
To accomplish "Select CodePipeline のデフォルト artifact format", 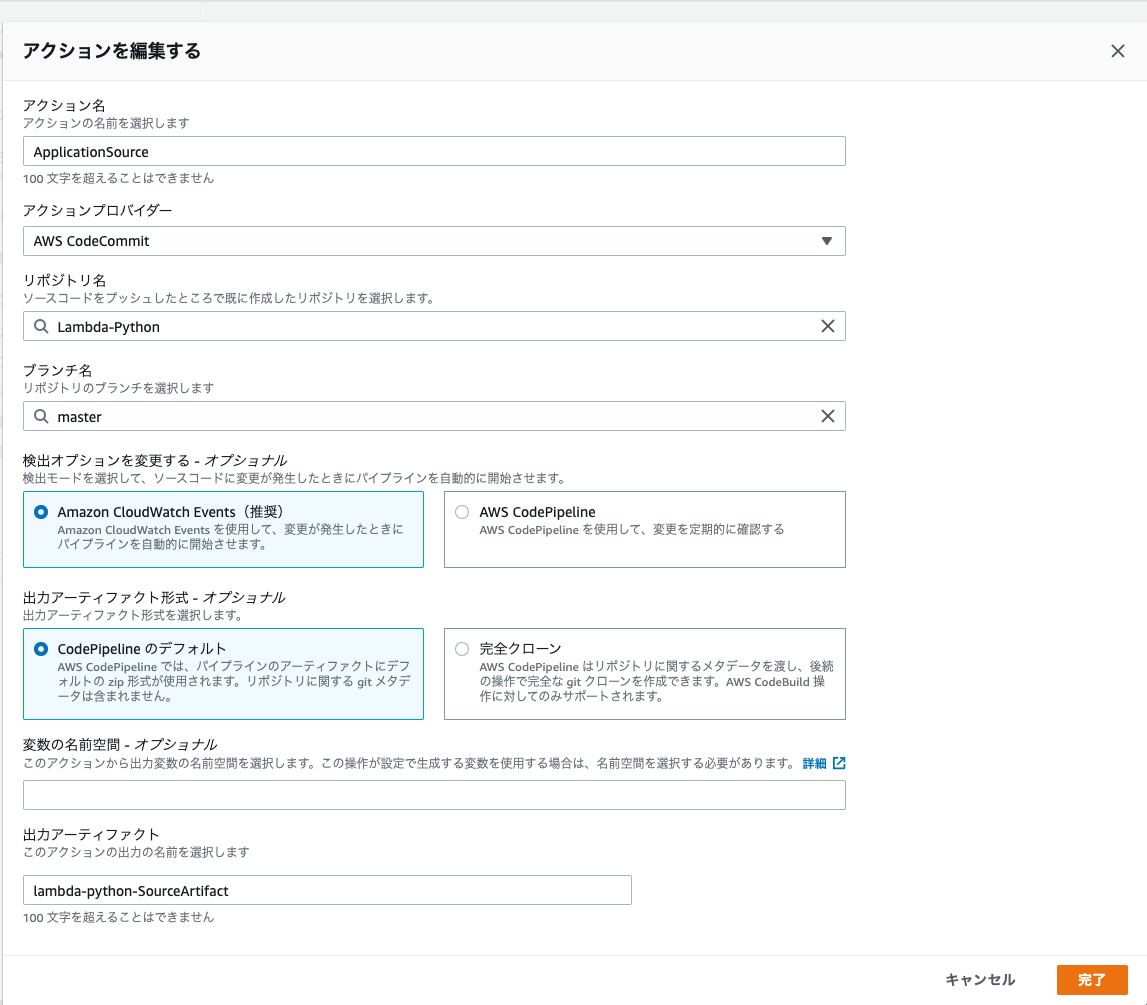I will (223, 674).
